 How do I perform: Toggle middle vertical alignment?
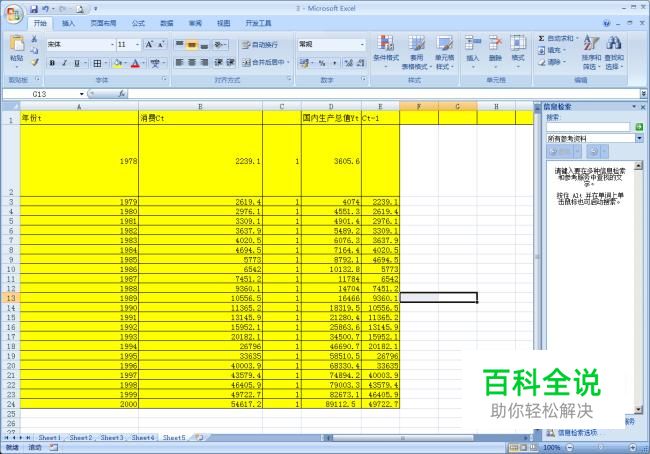(192, 44)
